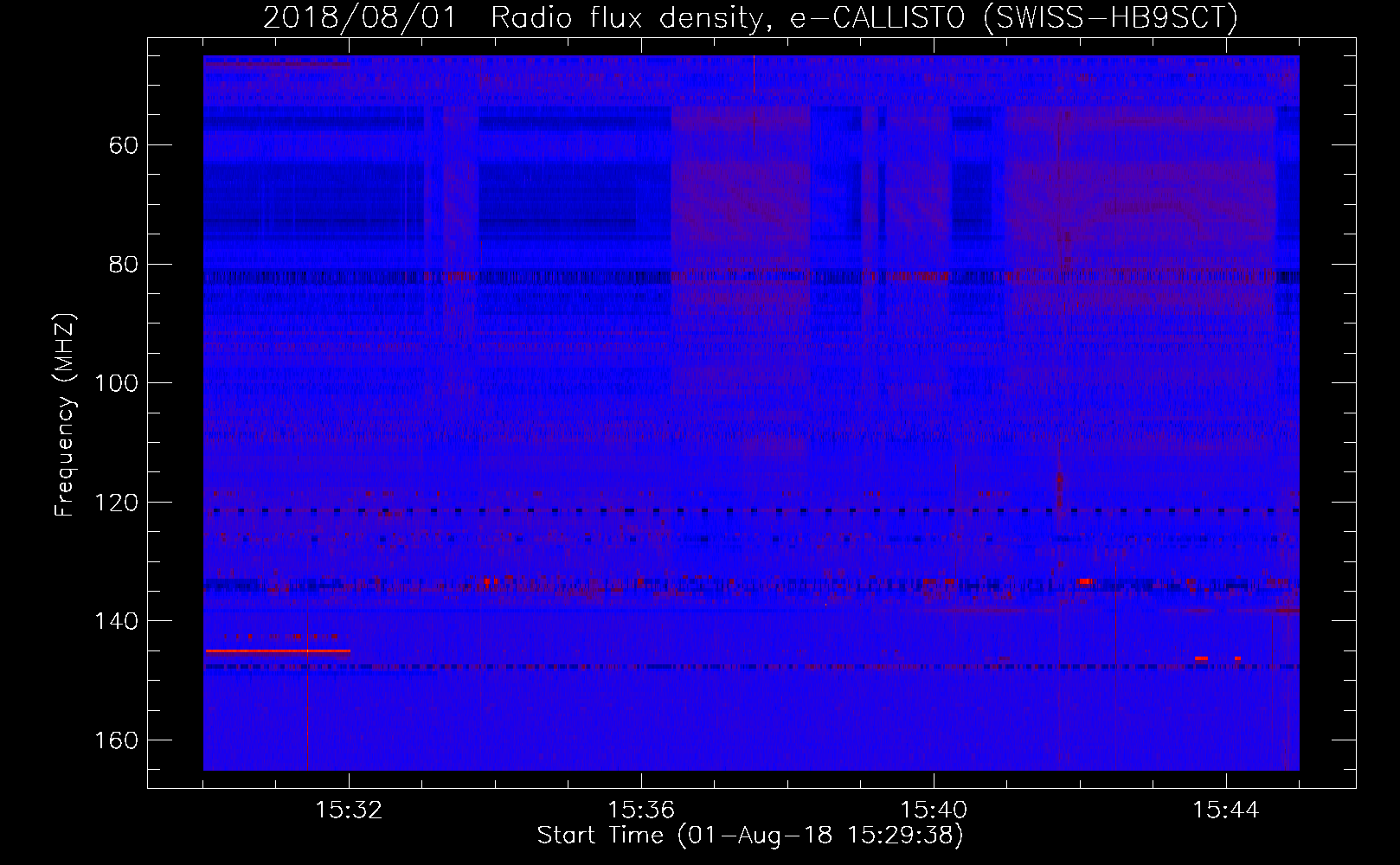Click the plot title text '2018/08/01 Radio flux density'
This screenshot has height=865, width=1400.
(515, 17)
